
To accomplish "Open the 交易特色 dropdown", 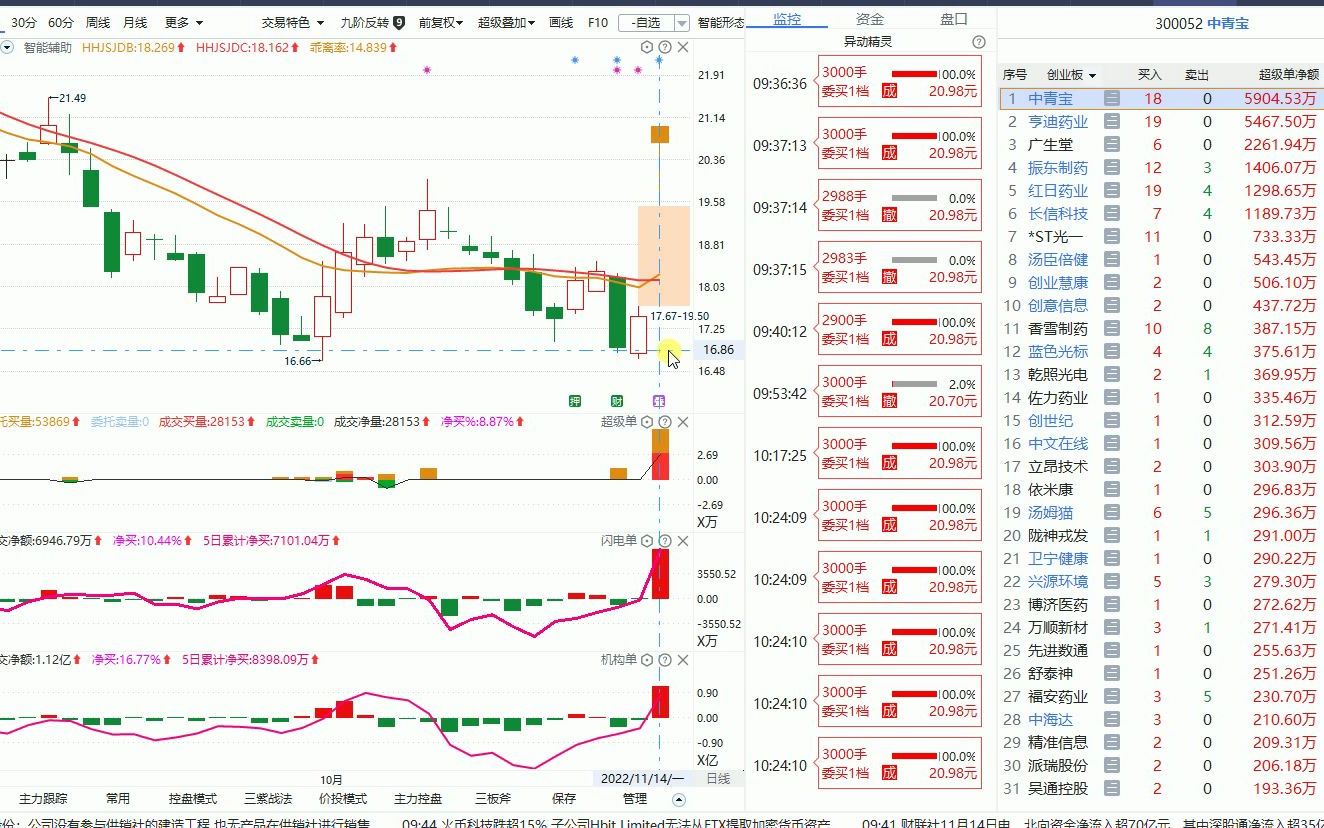I will pyautogui.click(x=293, y=22).
